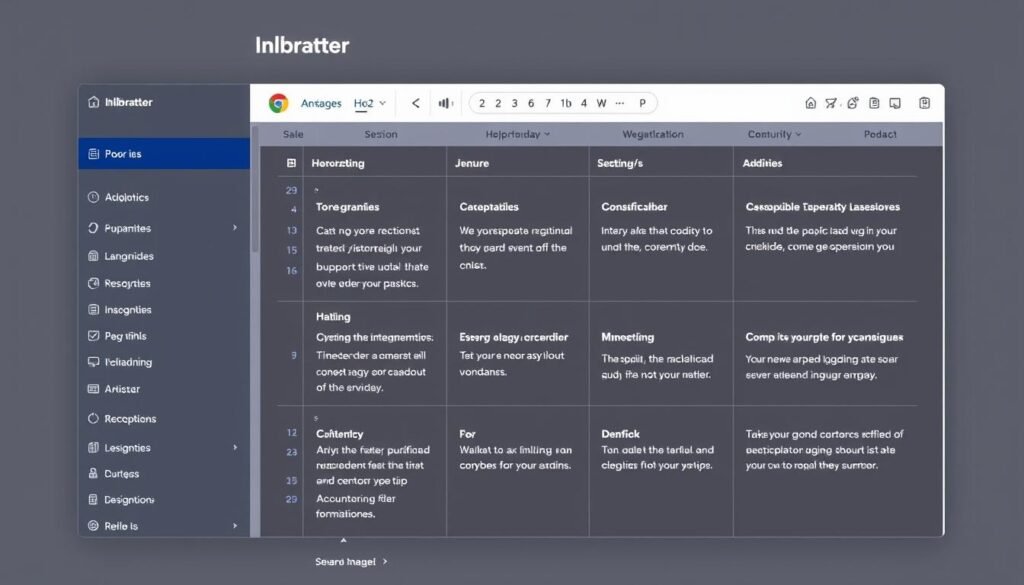Click the Seard Inagel link at the bottom

pyautogui.click(x=347, y=561)
